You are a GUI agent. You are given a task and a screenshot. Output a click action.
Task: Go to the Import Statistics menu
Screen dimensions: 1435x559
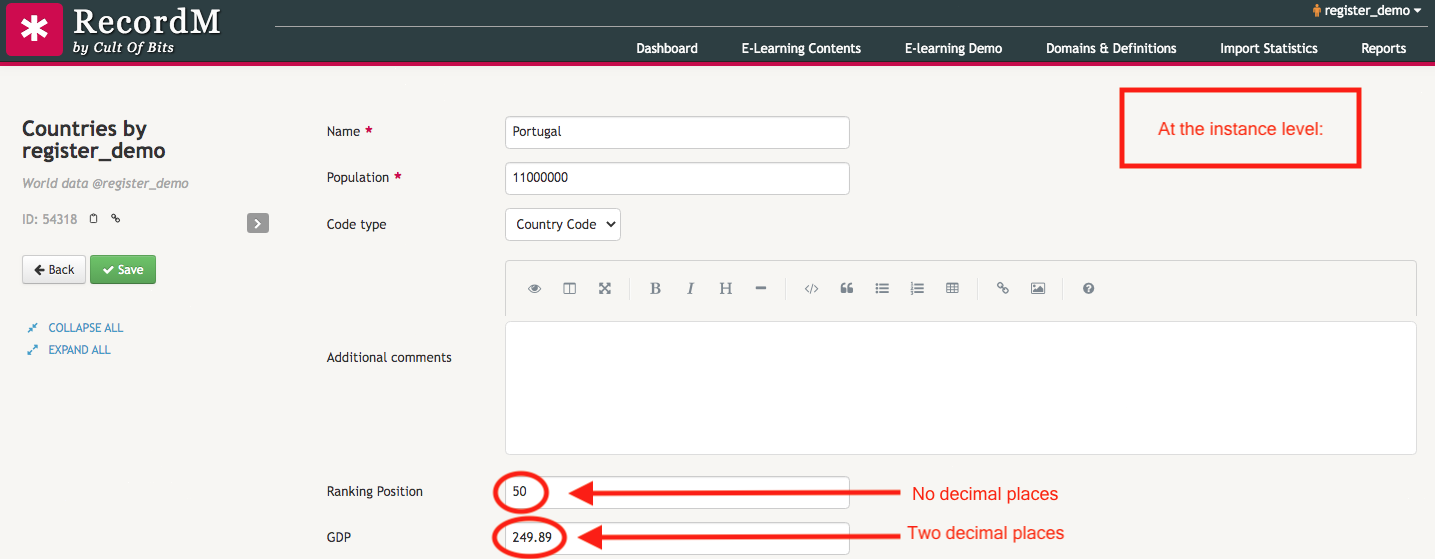1268,48
